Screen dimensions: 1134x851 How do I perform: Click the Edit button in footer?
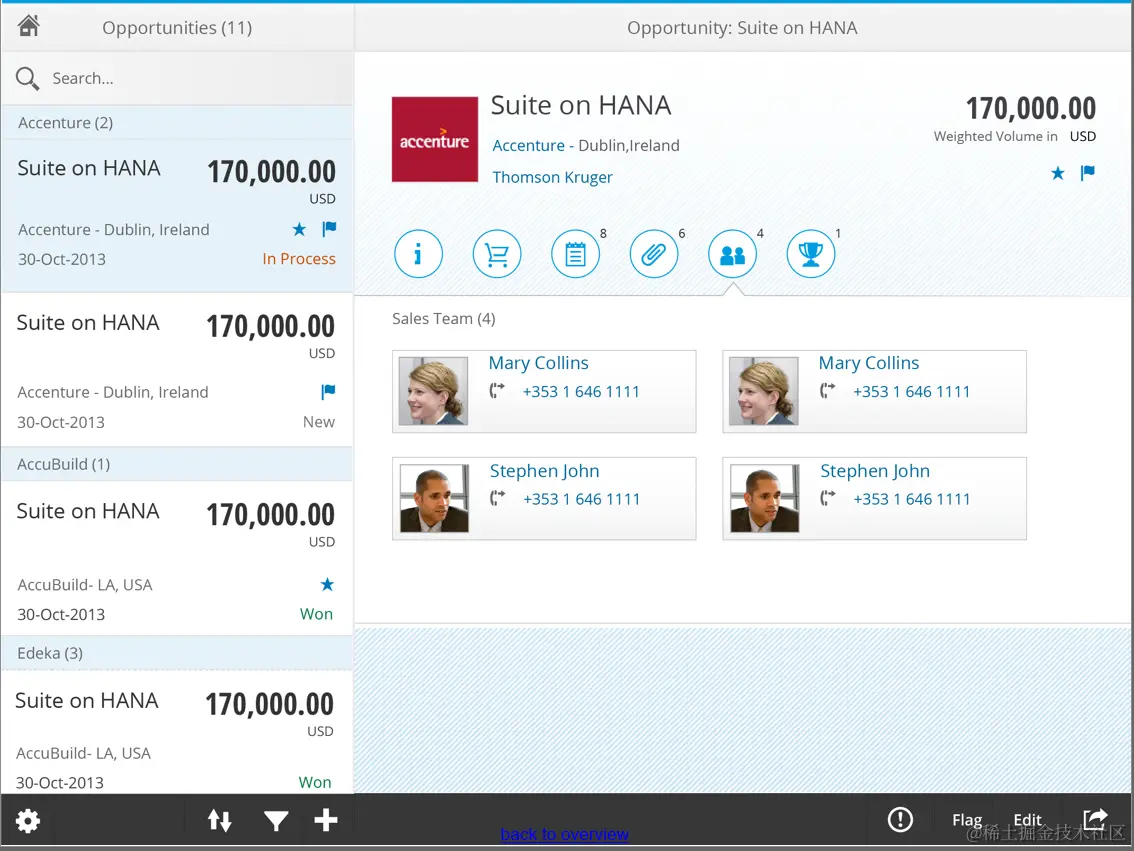pos(1028,820)
